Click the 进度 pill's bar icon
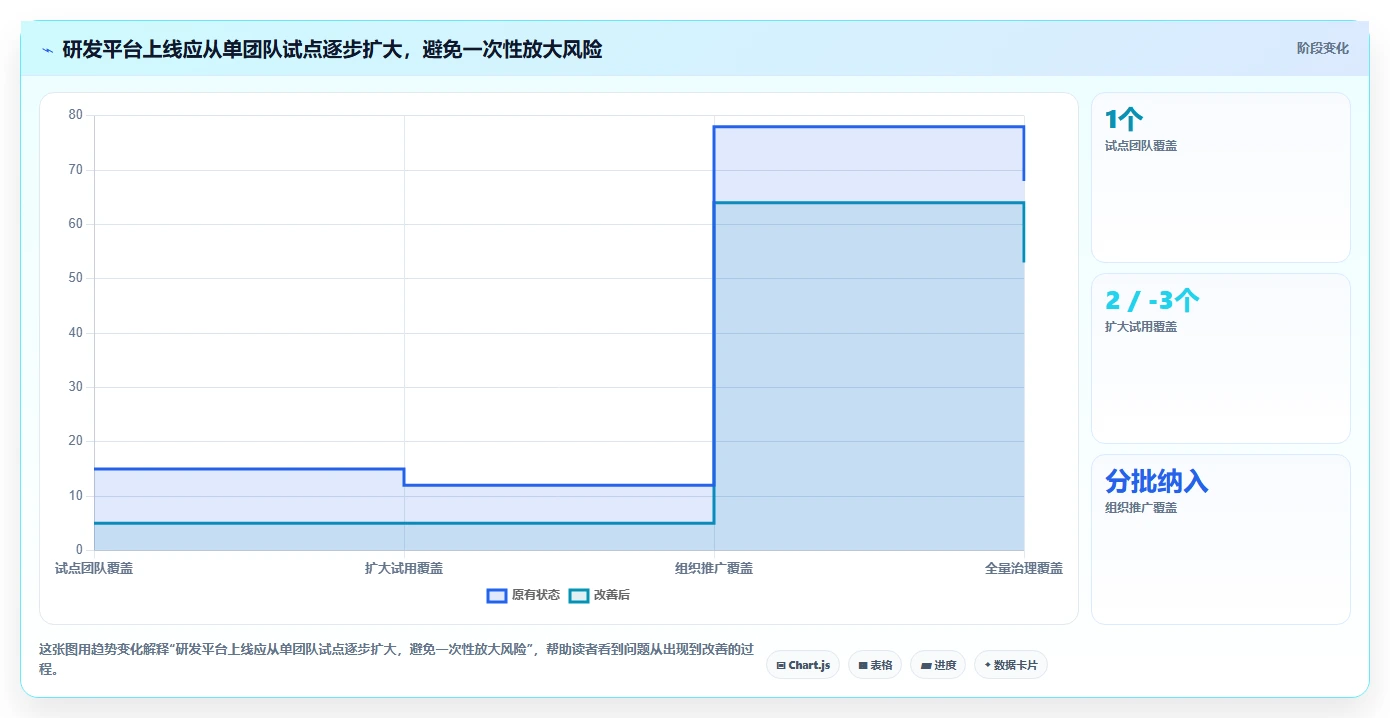Viewport: 1390px width, 718px height. (x=926, y=665)
